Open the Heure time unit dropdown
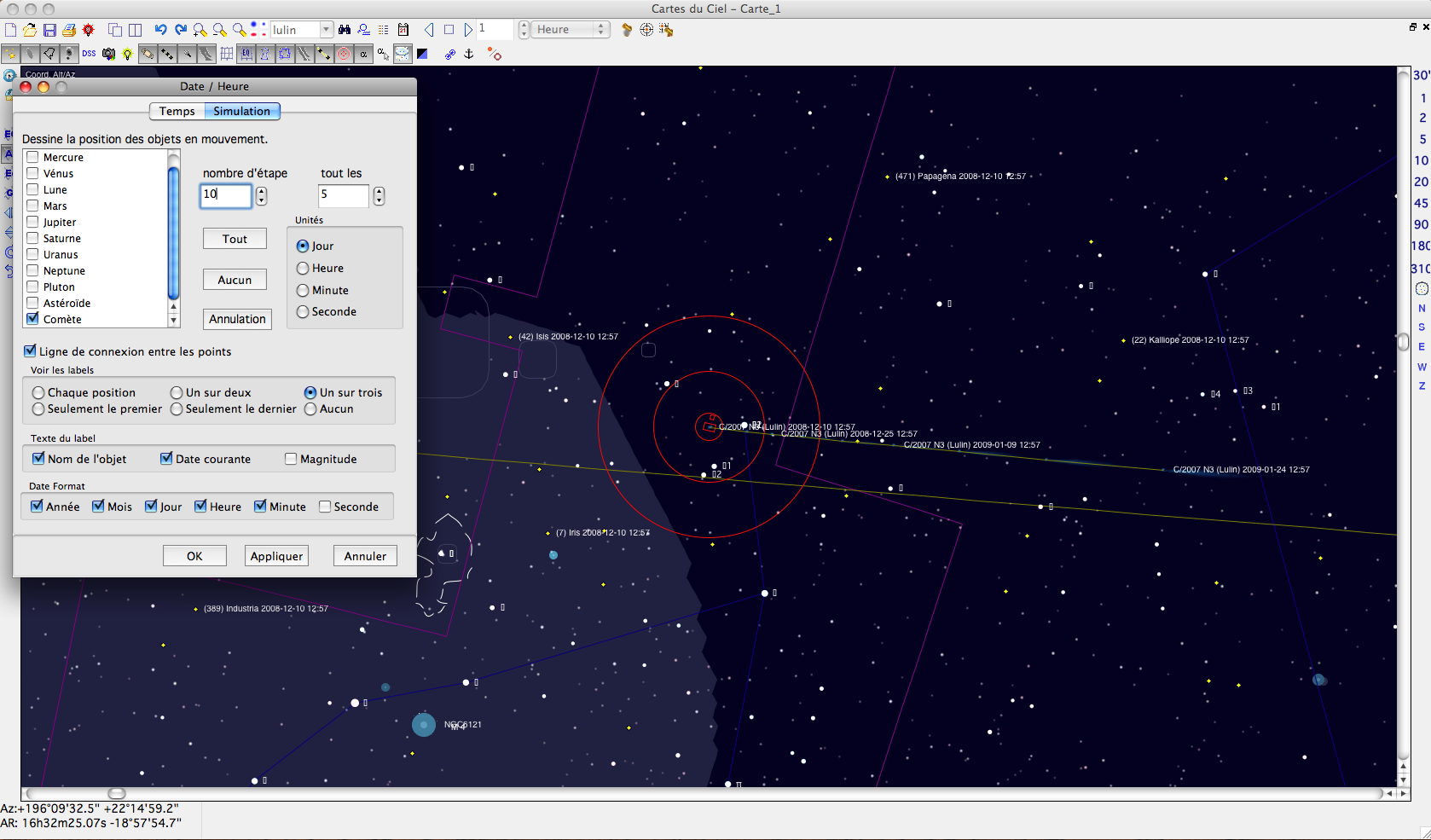Viewport: 1431px width, 840px height. click(x=600, y=30)
